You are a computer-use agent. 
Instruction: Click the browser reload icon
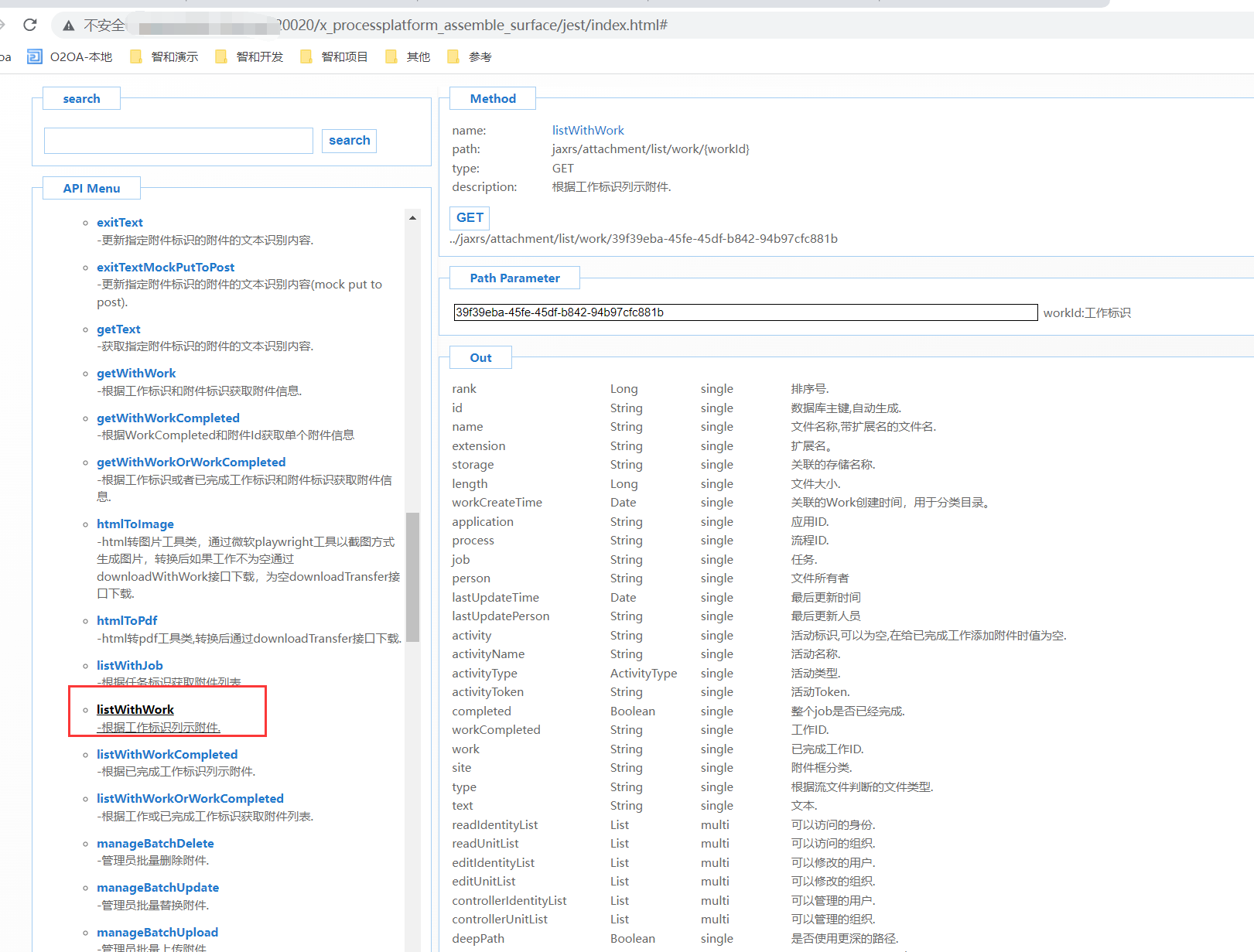(x=30, y=25)
